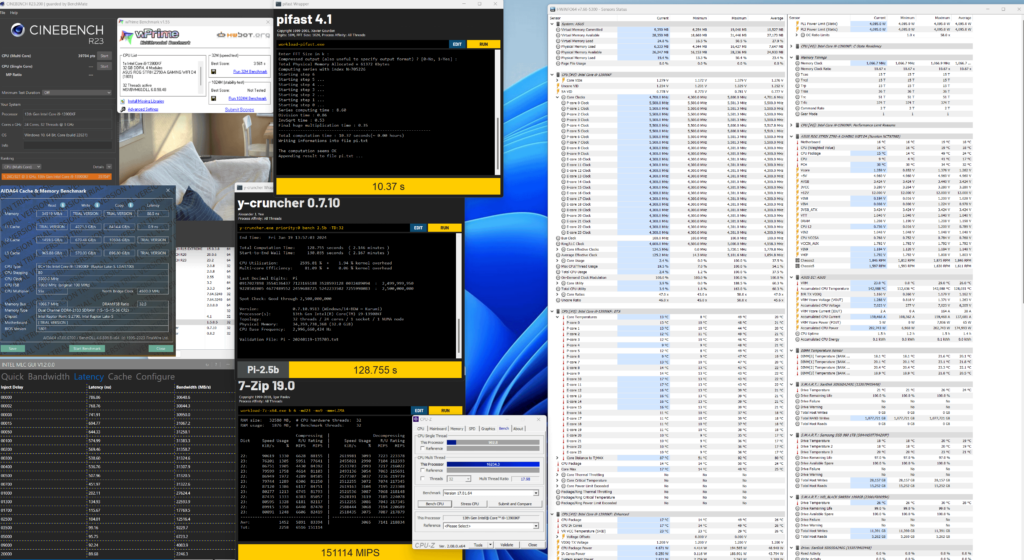The height and width of the screenshot is (560, 1024).
Task: Open the Details dropdown in Cinebench ranking
Action: point(109,166)
